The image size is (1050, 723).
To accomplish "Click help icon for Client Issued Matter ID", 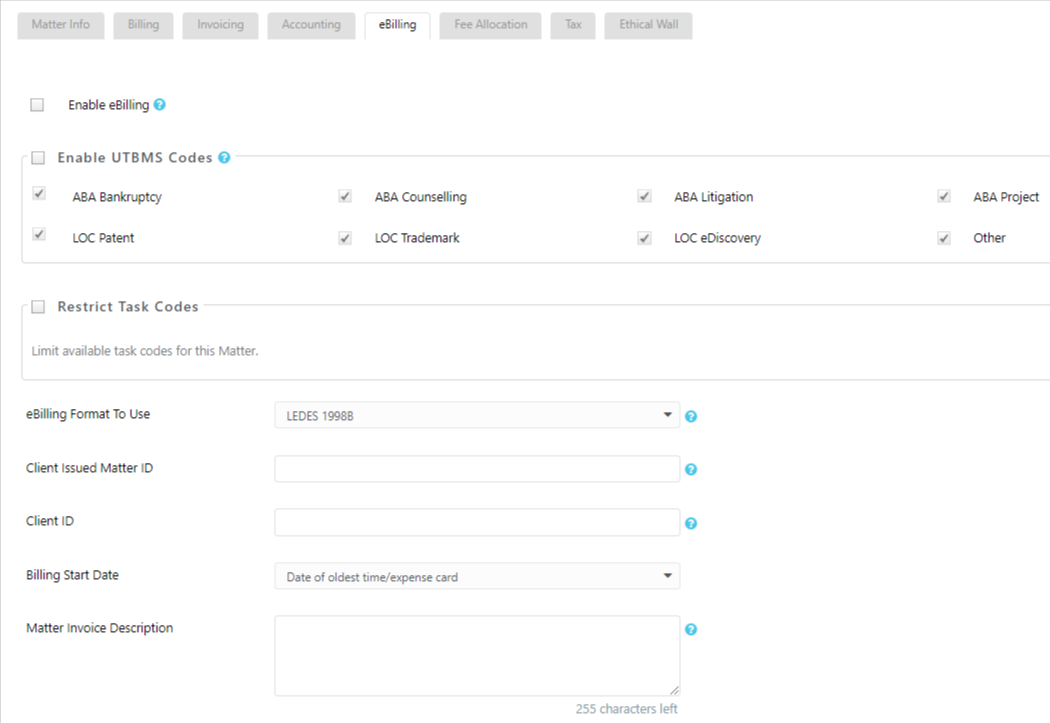I will 690,469.
